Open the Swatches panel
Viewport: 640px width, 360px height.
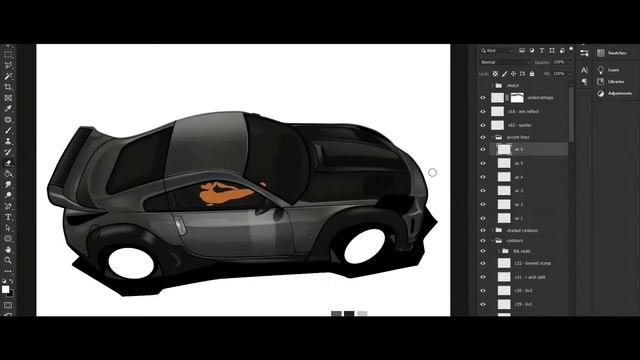[611, 53]
